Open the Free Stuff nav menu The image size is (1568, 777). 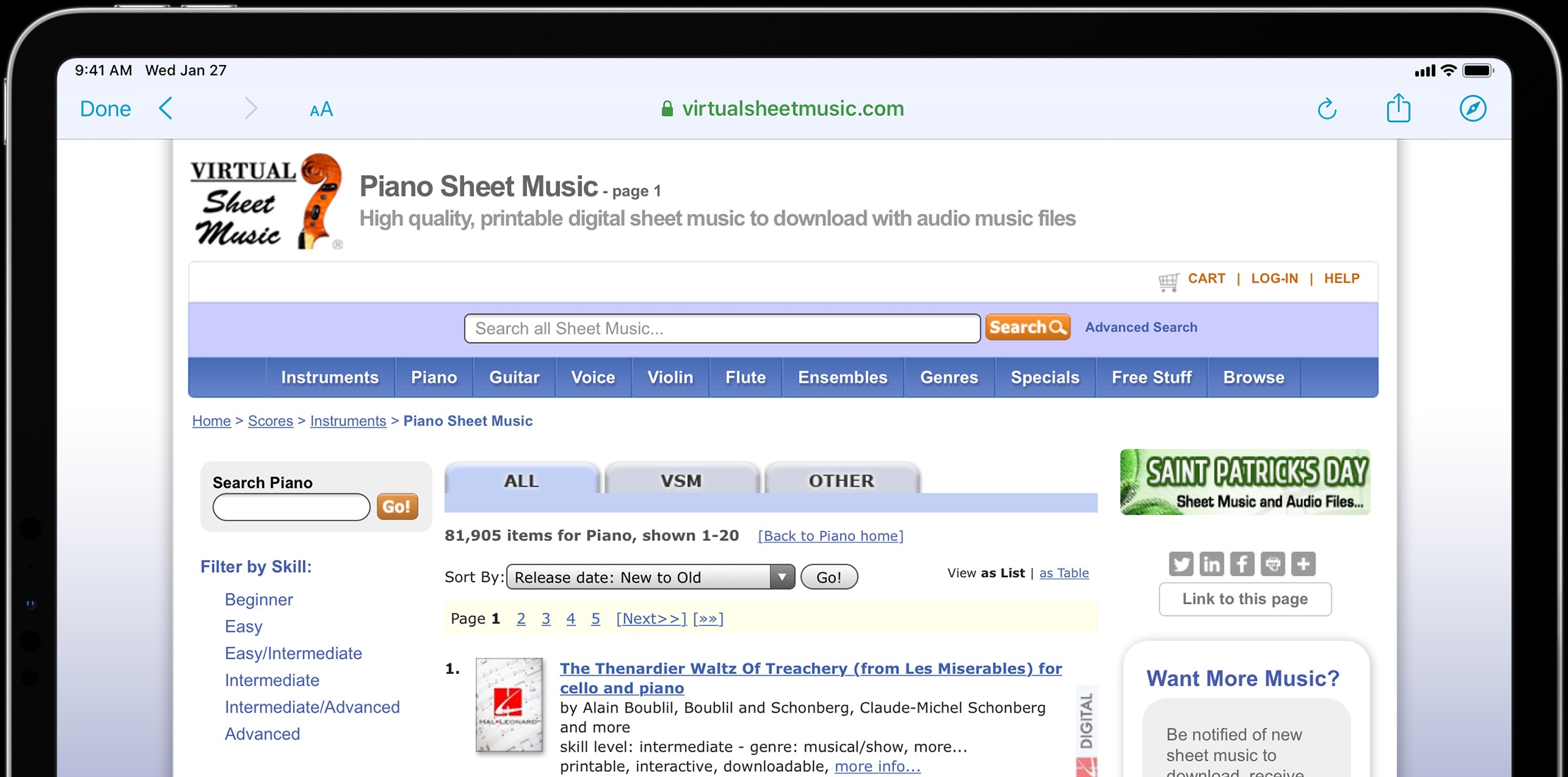1152,377
